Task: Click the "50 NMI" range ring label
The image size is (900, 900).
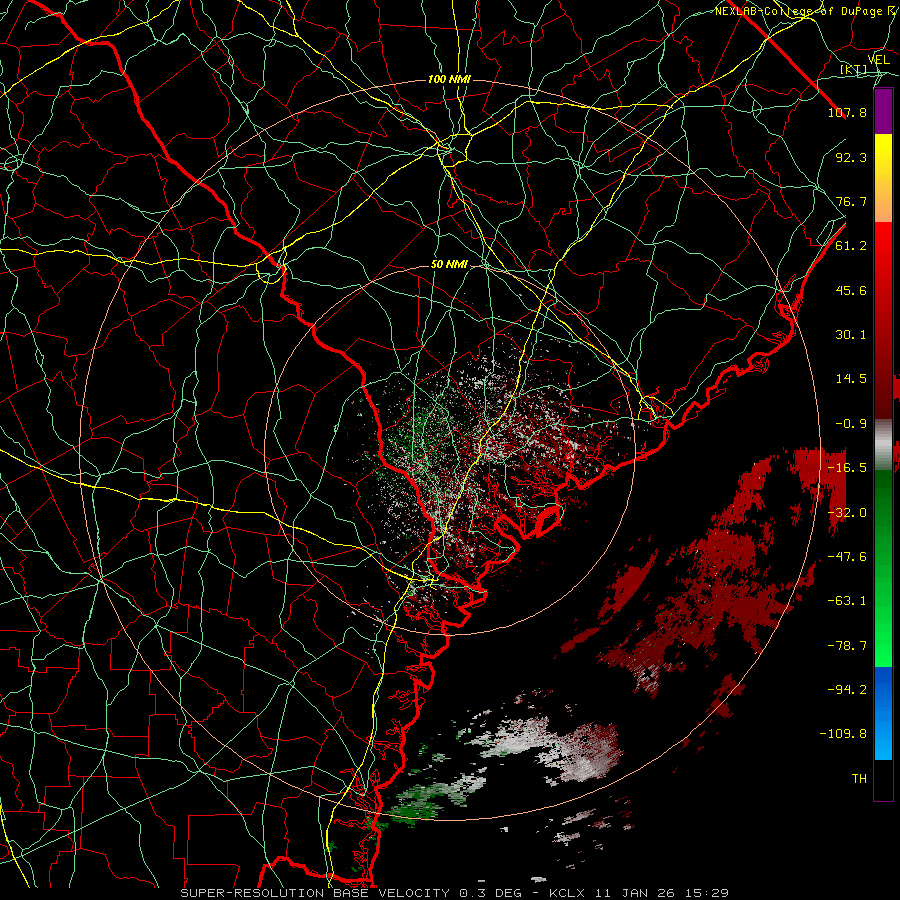Action: tap(449, 265)
